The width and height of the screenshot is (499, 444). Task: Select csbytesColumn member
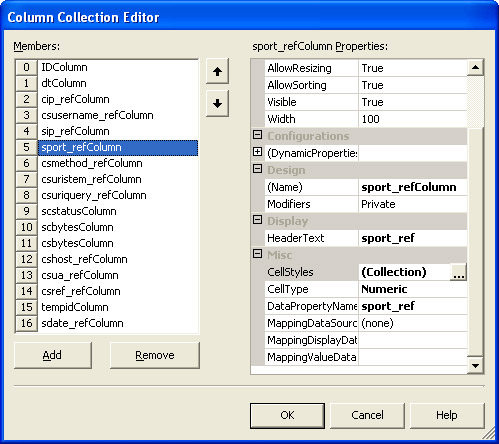click(118, 243)
